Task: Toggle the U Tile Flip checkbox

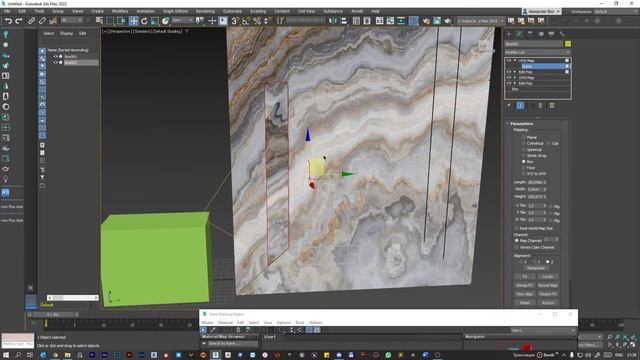Action: pos(551,206)
